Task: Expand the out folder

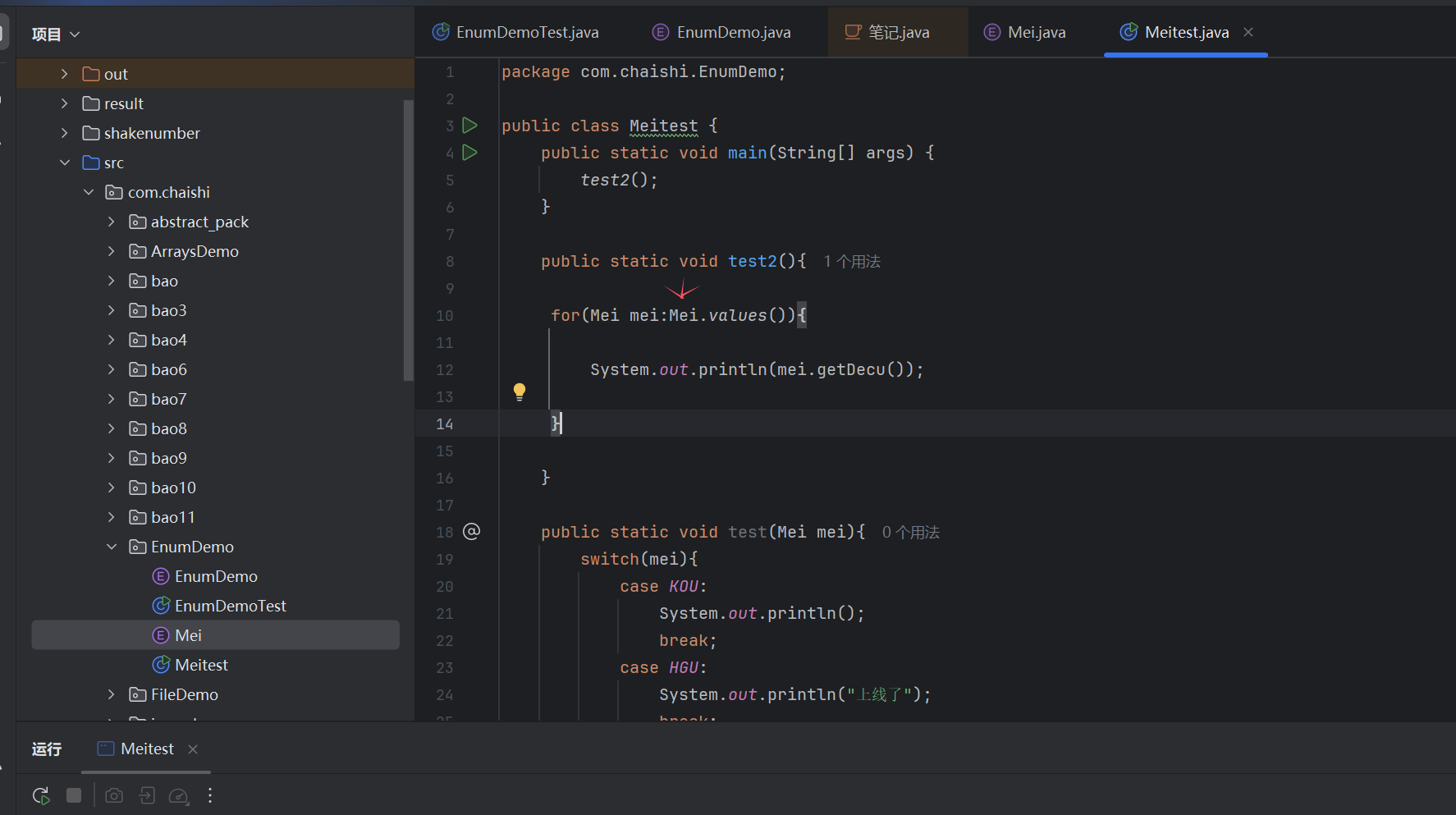Action: [x=65, y=74]
